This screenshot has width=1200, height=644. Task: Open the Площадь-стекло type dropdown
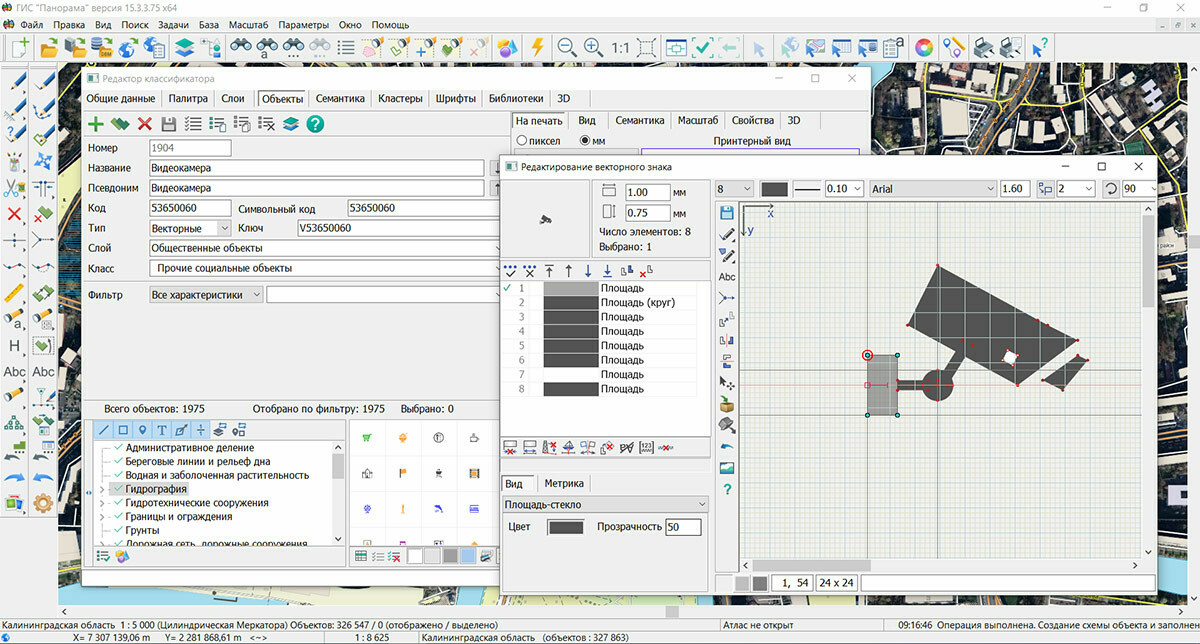605,505
